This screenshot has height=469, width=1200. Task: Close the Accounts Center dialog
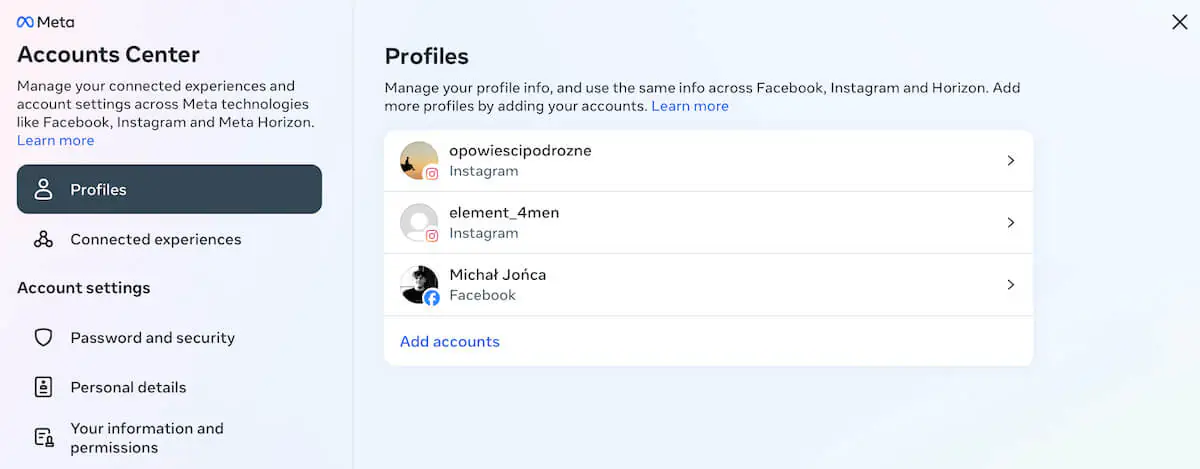pos(1179,22)
